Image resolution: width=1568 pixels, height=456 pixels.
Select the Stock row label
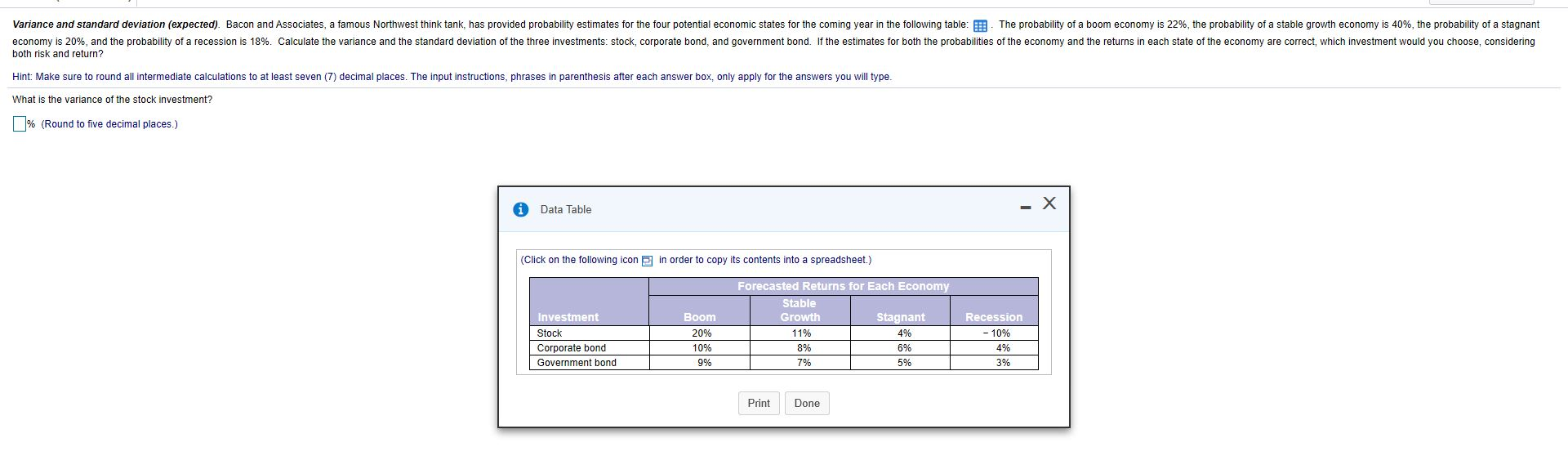pyautogui.click(x=550, y=333)
